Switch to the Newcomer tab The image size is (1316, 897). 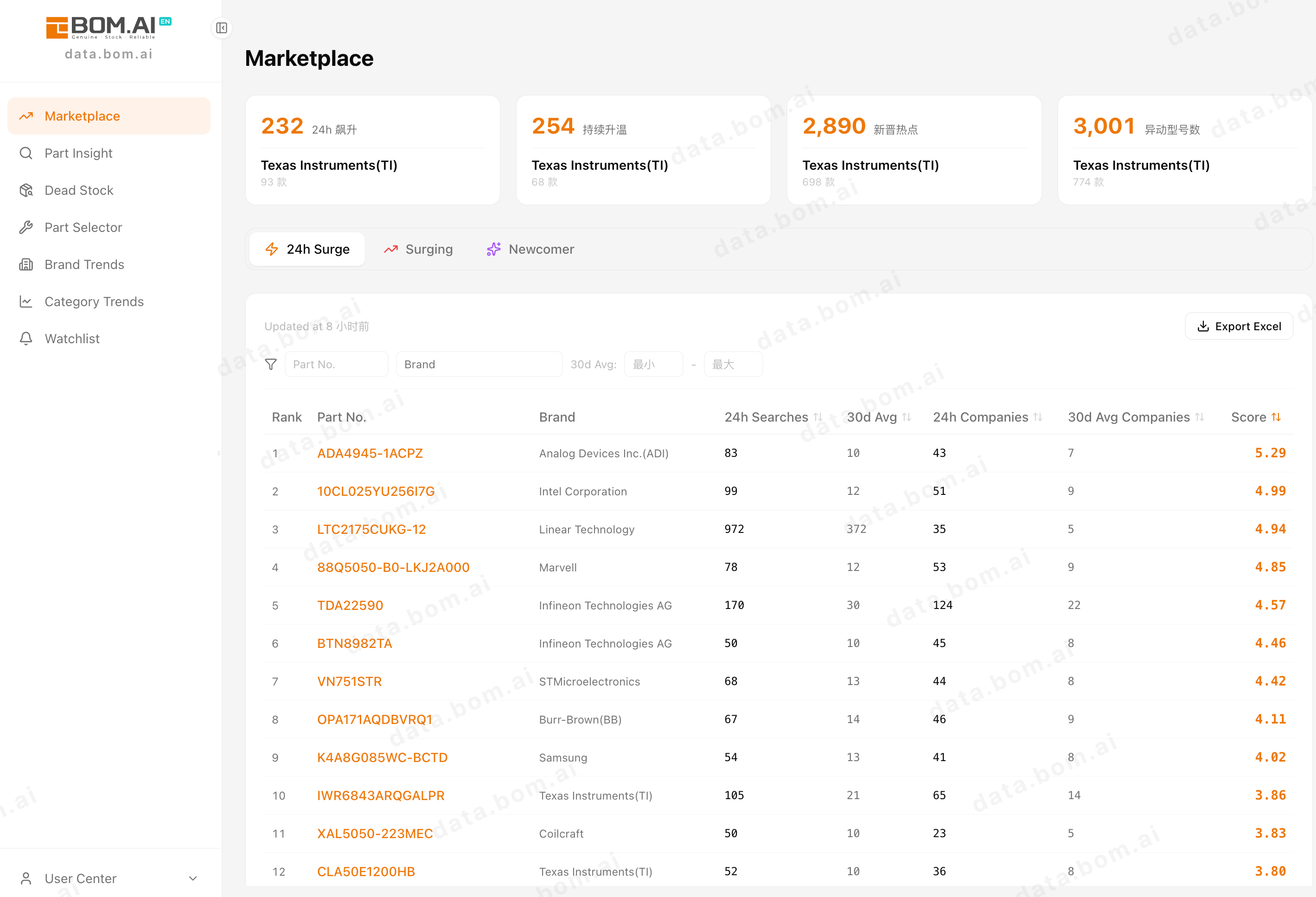pyautogui.click(x=530, y=249)
